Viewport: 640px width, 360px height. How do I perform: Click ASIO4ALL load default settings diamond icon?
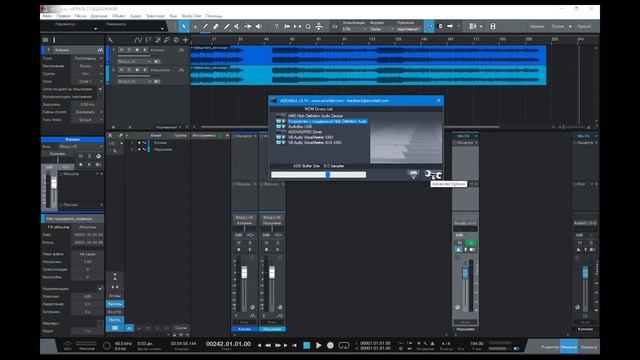[x=413, y=175]
